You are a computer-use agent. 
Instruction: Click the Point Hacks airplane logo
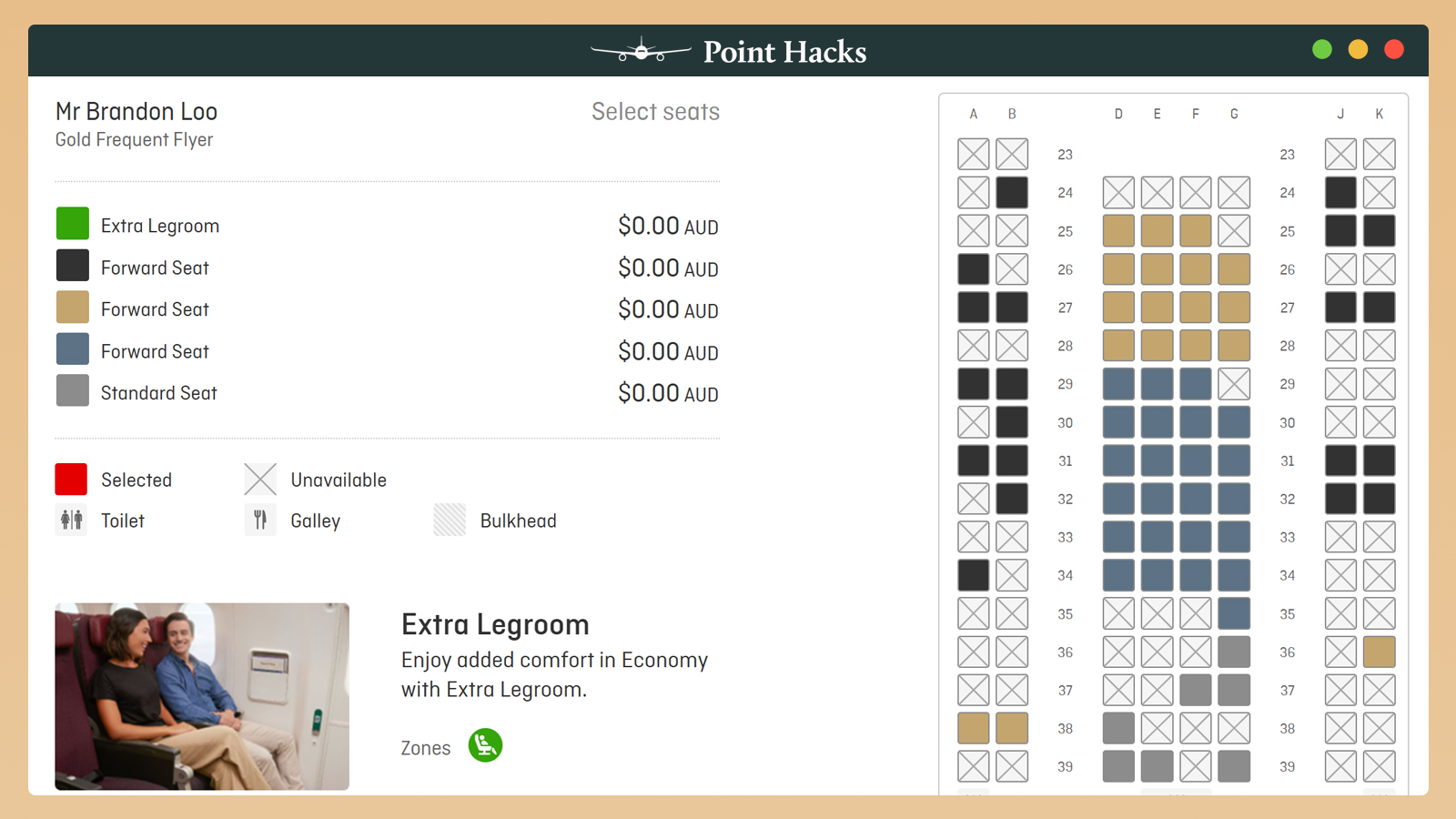[x=641, y=52]
